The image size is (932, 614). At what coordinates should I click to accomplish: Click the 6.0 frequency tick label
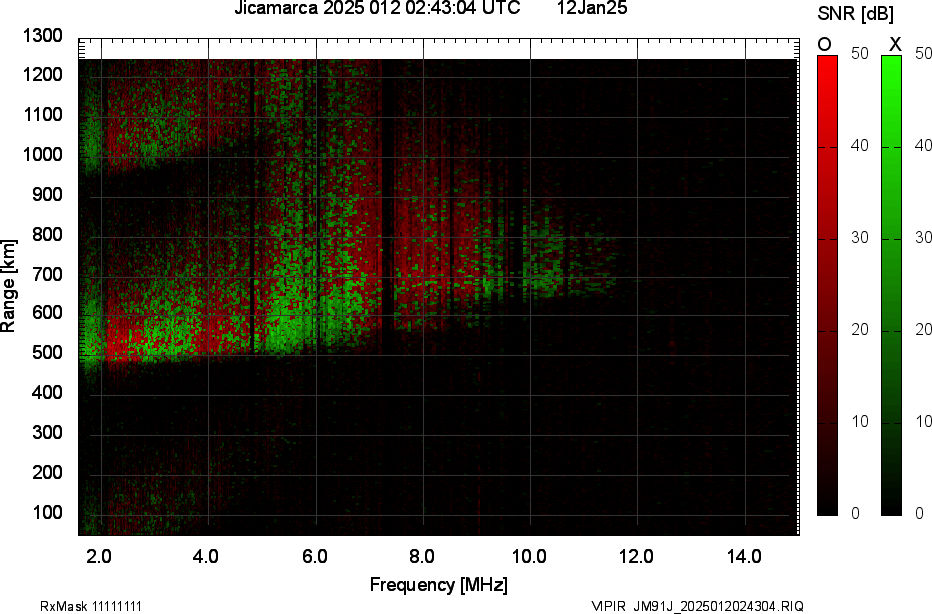click(314, 556)
